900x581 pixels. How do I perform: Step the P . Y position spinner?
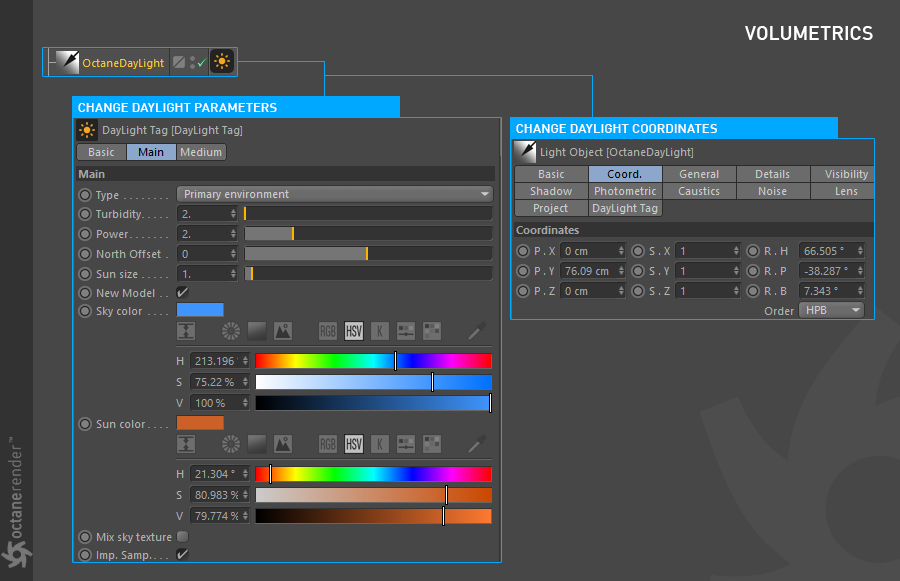click(621, 271)
